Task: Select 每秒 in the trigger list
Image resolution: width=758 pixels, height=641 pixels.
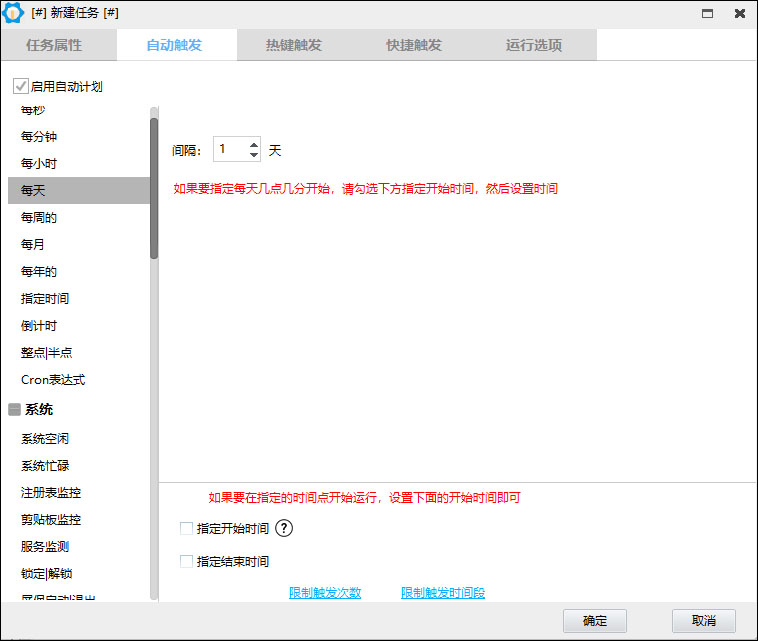Action: 79,110
